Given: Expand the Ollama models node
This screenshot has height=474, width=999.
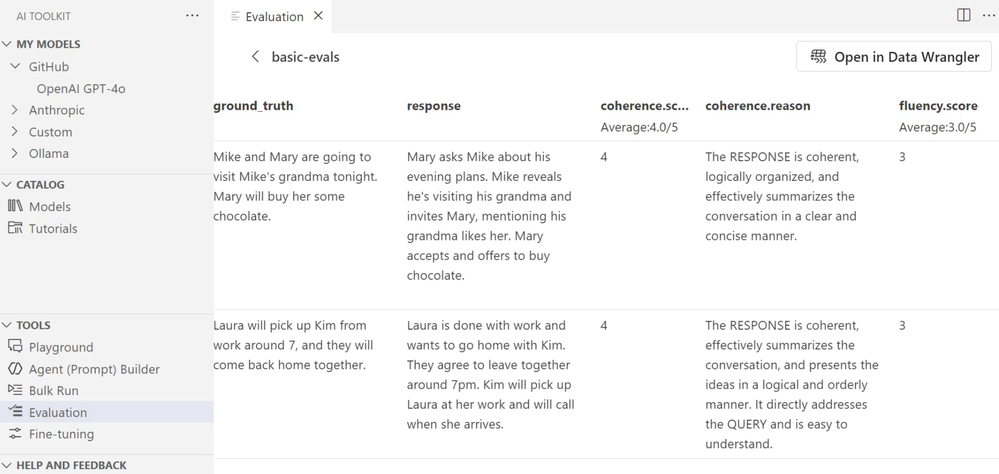Looking at the screenshot, I should click(x=14, y=154).
